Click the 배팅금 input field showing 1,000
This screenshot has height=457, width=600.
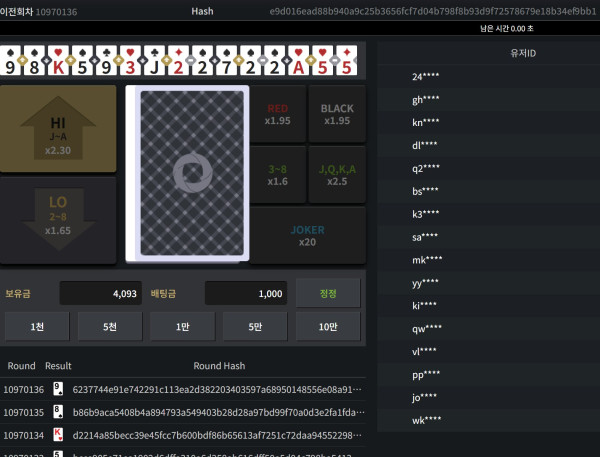tap(245, 293)
